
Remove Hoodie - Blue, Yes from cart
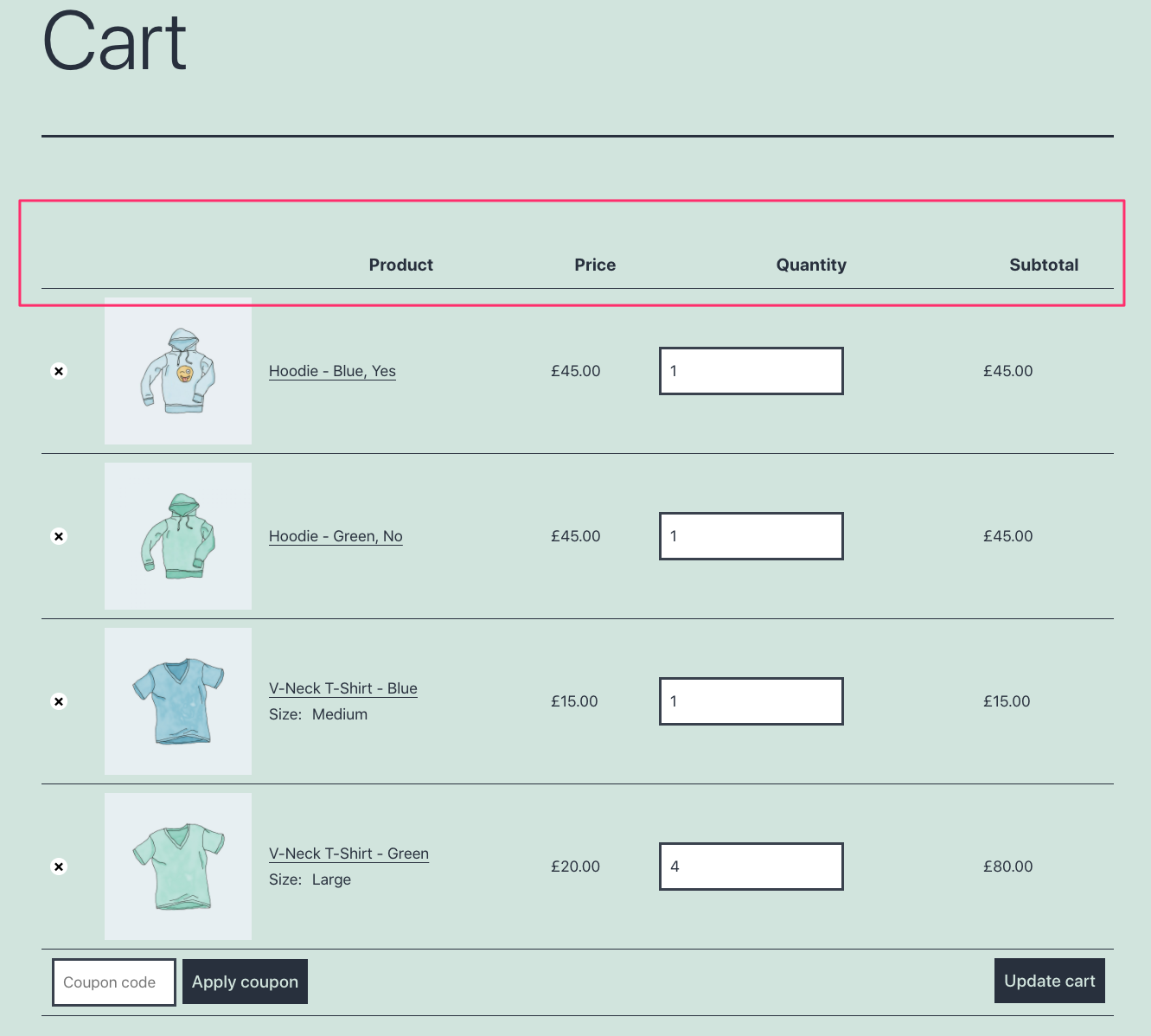click(x=58, y=370)
